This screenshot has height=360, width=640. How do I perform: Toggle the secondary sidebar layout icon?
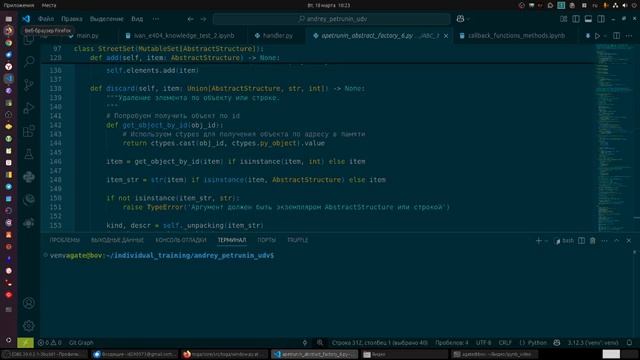(x=601, y=19)
